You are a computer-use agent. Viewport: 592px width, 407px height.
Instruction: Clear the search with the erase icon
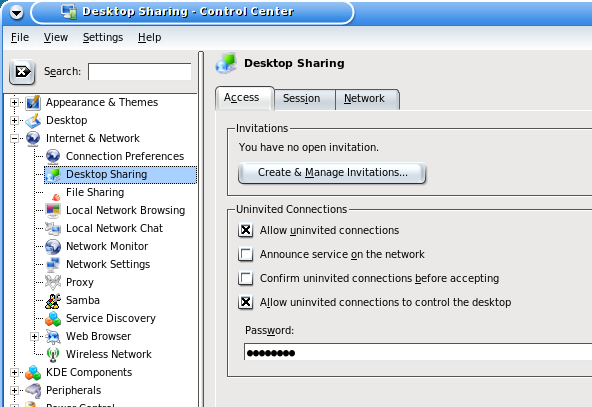tap(22, 72)
